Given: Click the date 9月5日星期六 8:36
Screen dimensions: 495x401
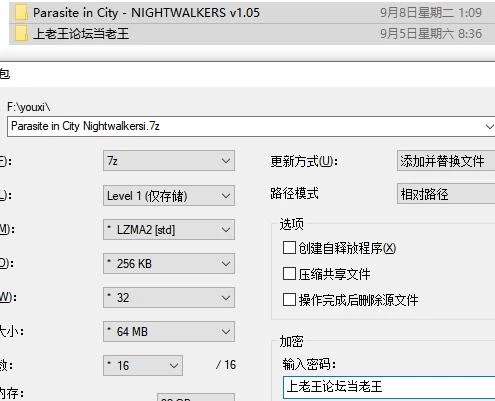Looking at the screenshot, I should [431, 34].
